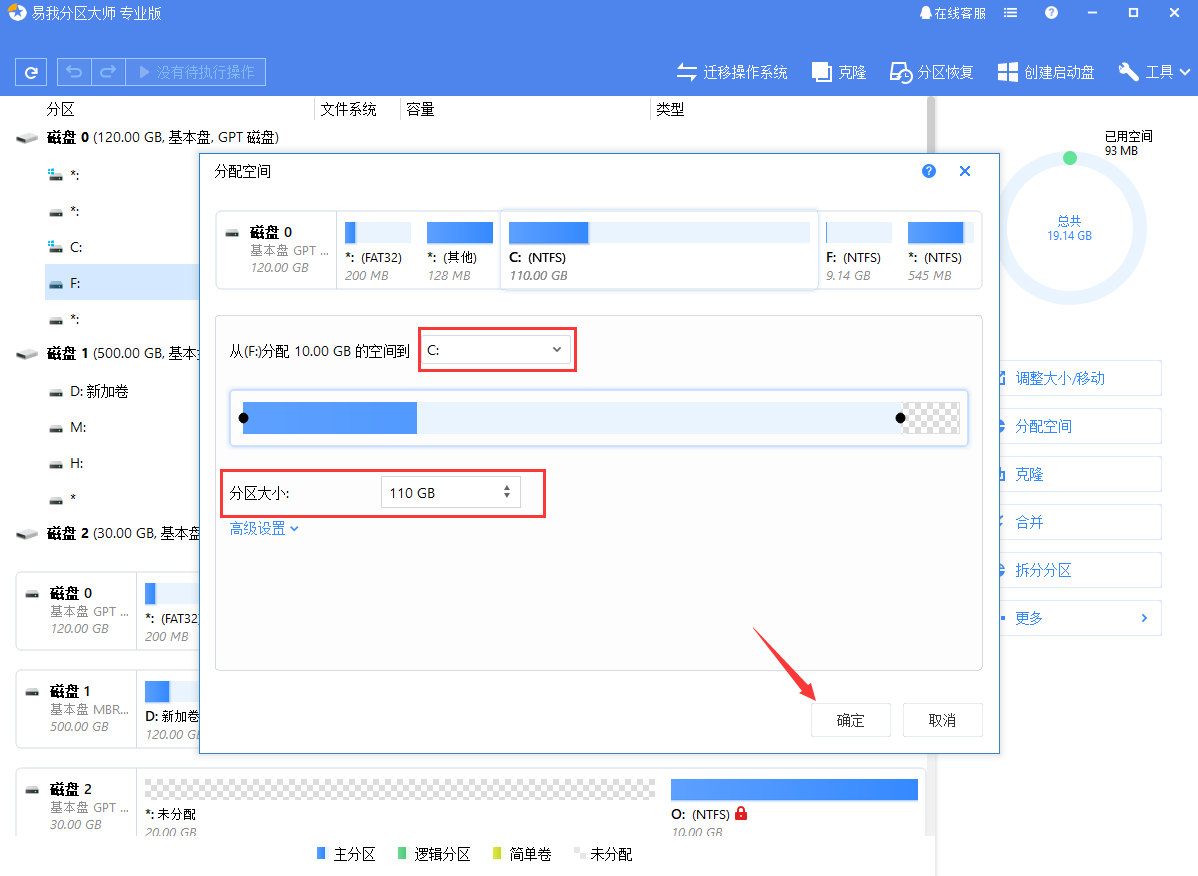The height and width of the screenshot is (876, 1198).
Task: Click 取消 to cancel the dialog
Action: click(942, 720)
